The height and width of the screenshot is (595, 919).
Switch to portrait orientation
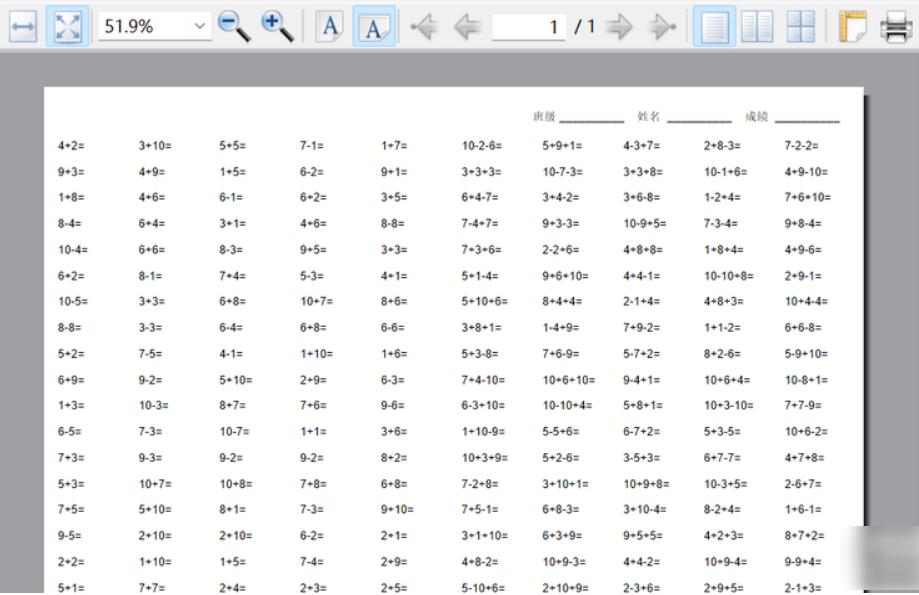click(x=330, y=27)
